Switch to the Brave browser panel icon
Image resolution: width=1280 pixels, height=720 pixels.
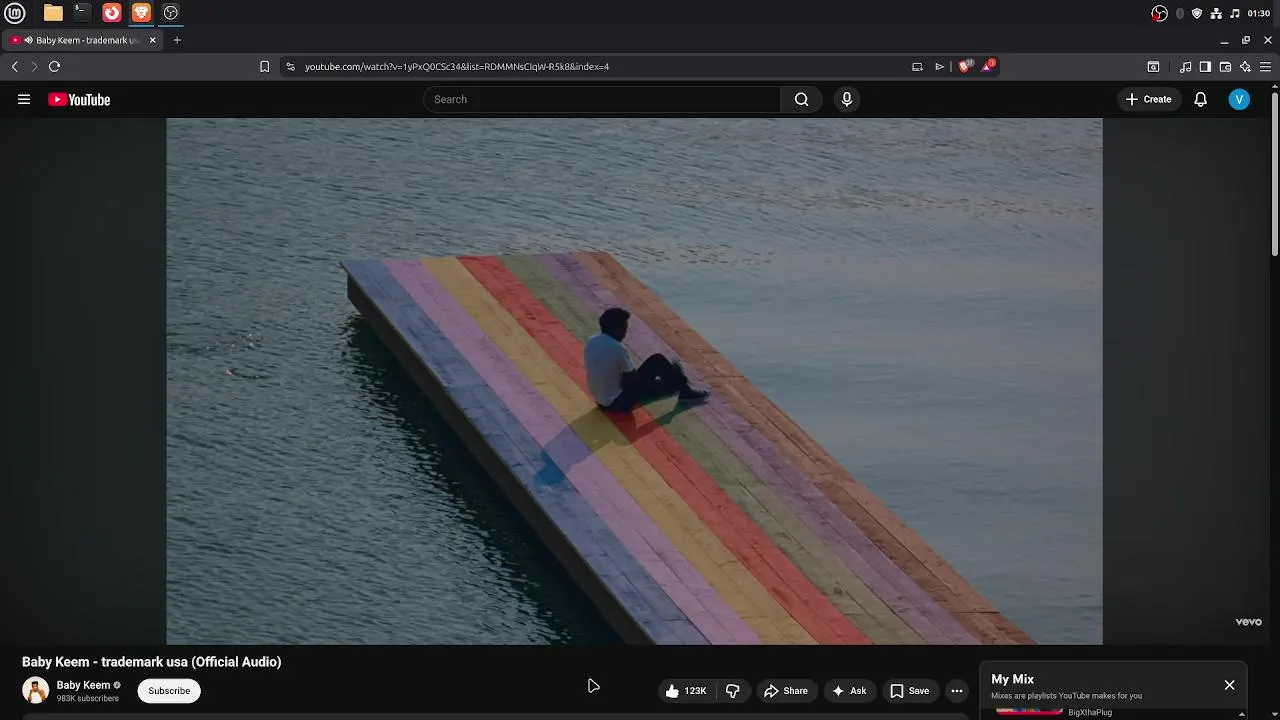click(x=141, y=13)
